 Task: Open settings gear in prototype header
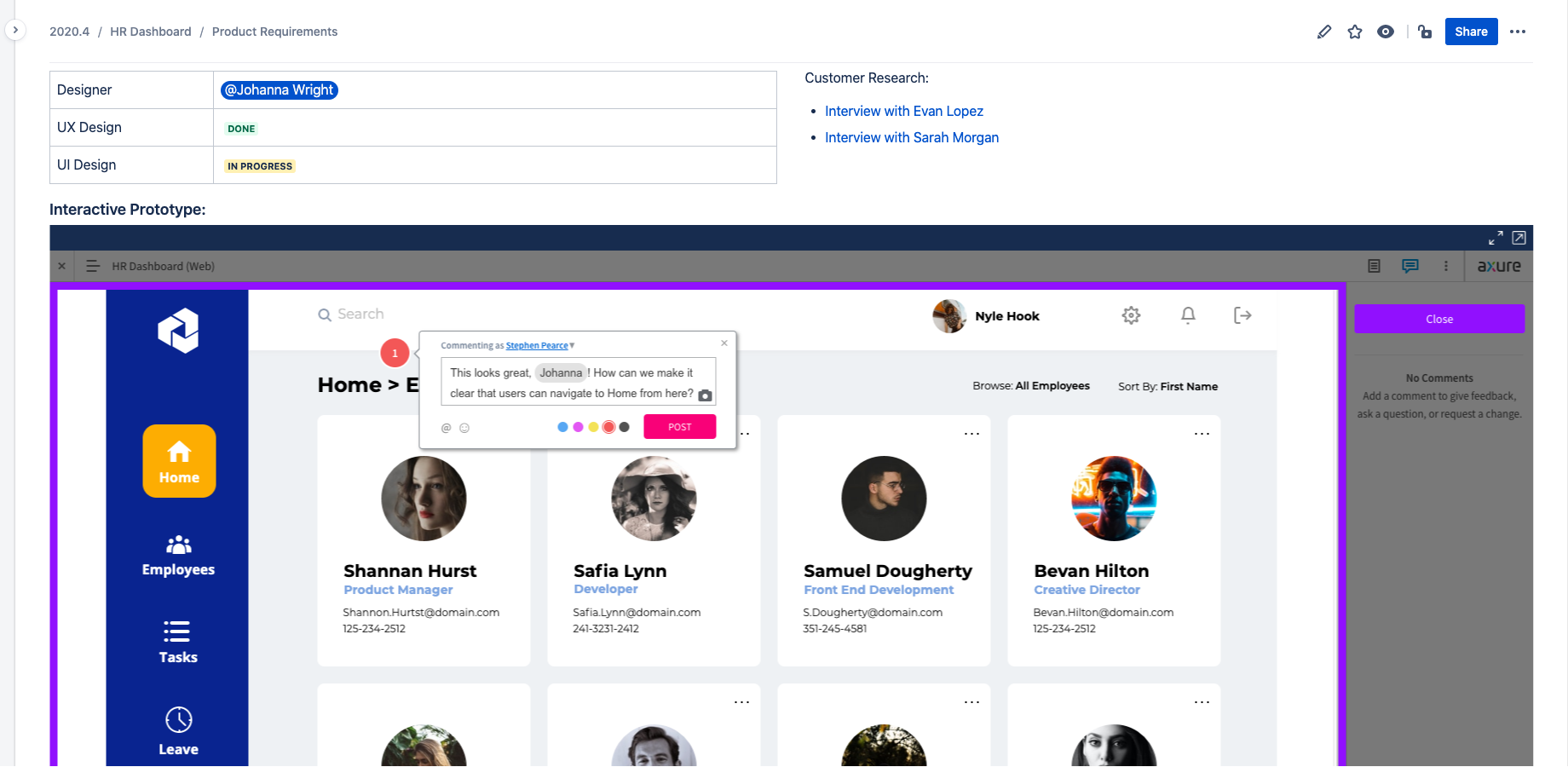coord(1131,315)
